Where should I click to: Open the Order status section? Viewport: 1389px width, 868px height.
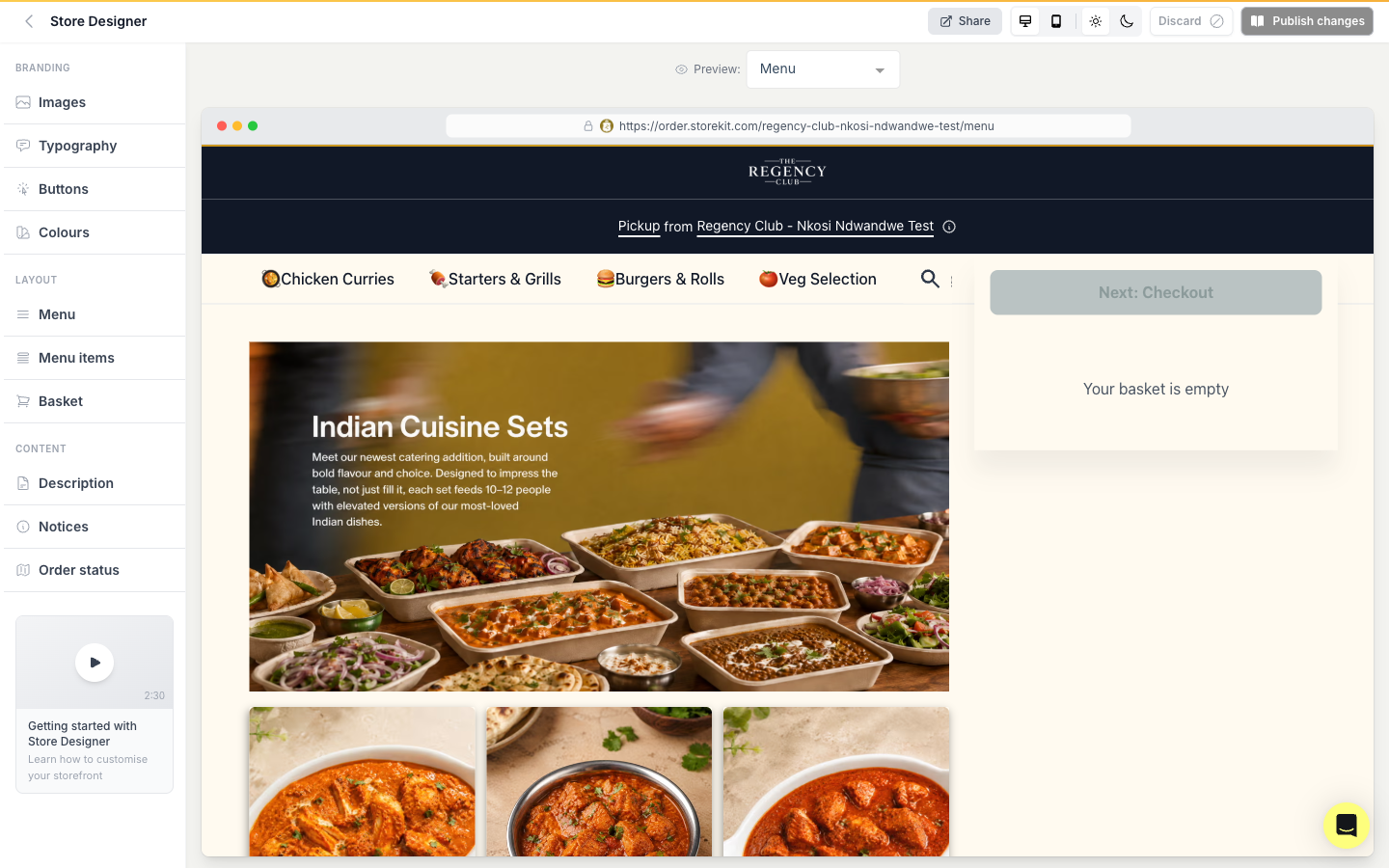tap(95, 570)
